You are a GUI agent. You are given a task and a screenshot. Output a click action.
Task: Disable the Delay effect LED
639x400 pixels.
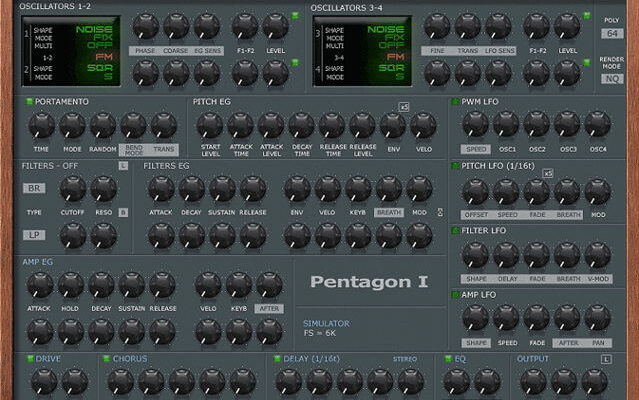point(275,358)
